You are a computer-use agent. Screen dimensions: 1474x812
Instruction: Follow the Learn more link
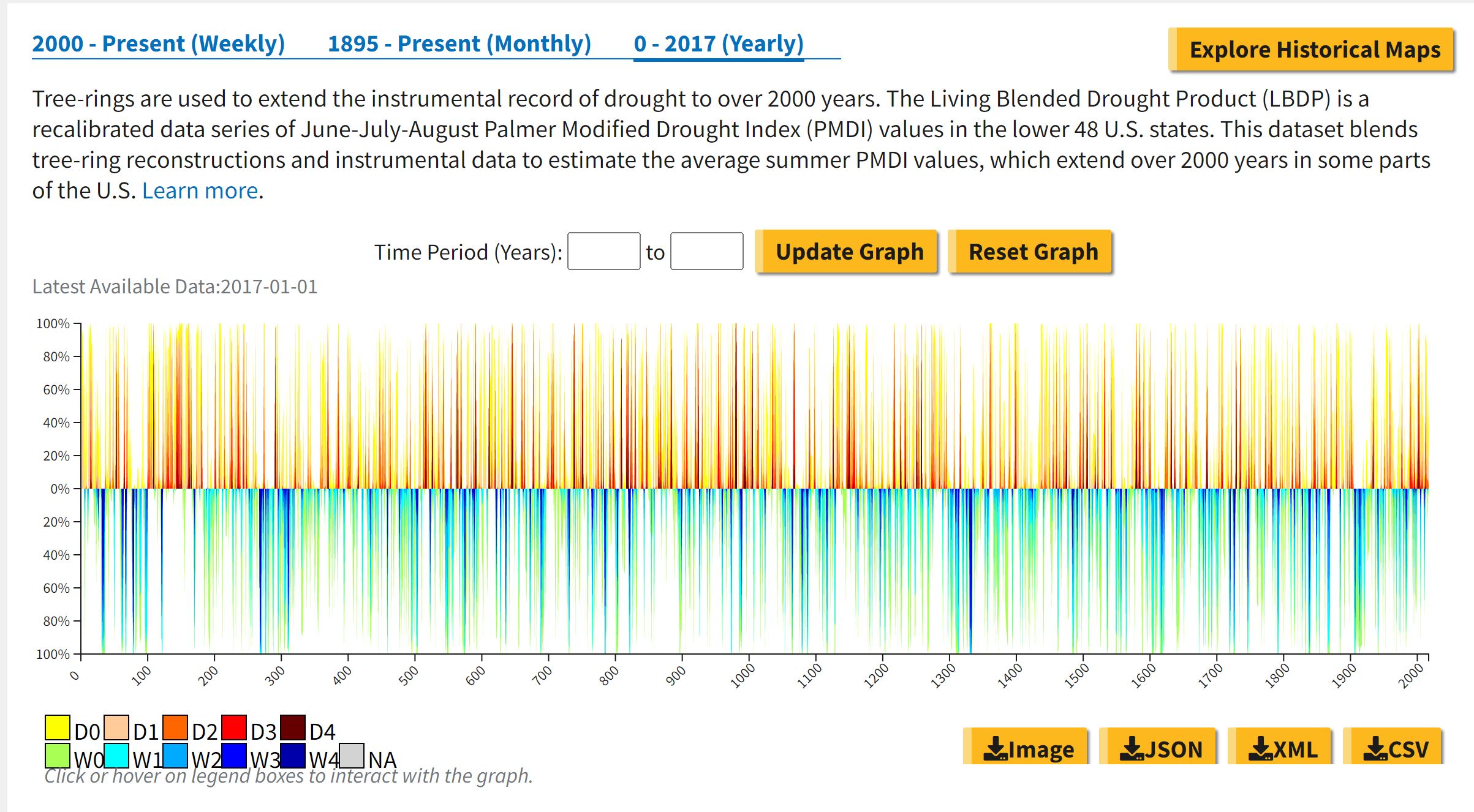pos(200,191)
